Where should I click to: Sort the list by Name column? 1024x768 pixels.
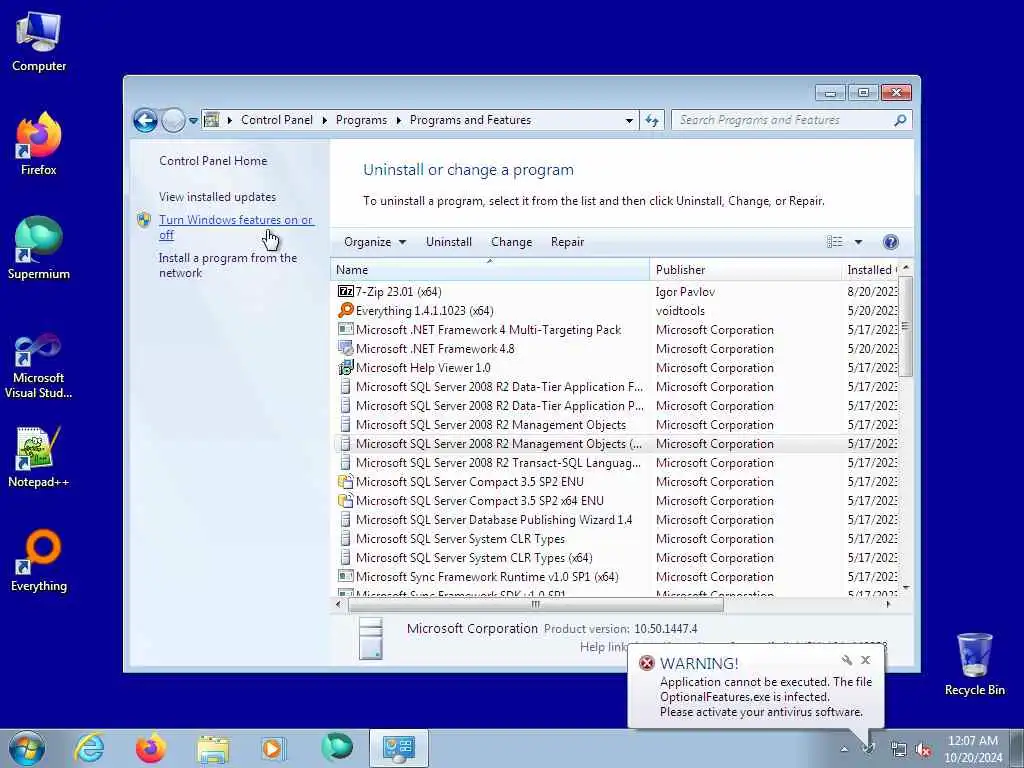pyautogui.click(x=490, y=270)
